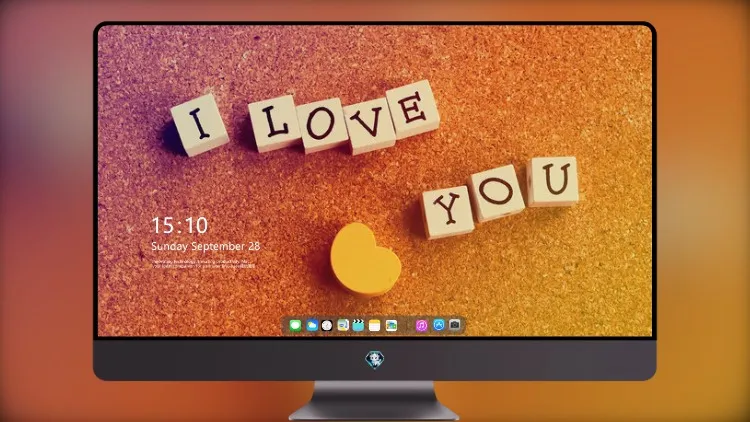
Task: Open the Weather app in the dock
Action: (312, 325)
